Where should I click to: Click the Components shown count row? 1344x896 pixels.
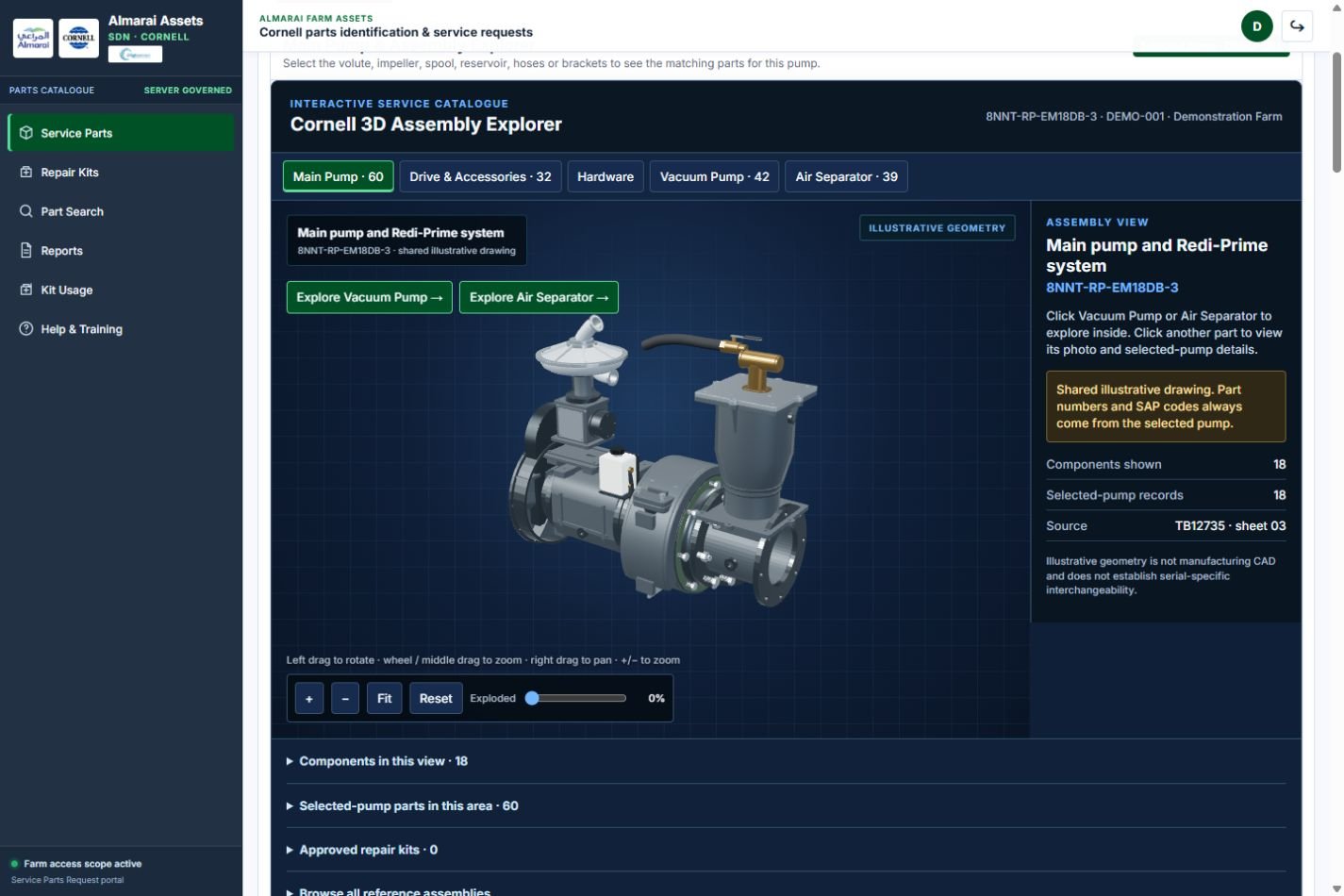click(1166, 464)
